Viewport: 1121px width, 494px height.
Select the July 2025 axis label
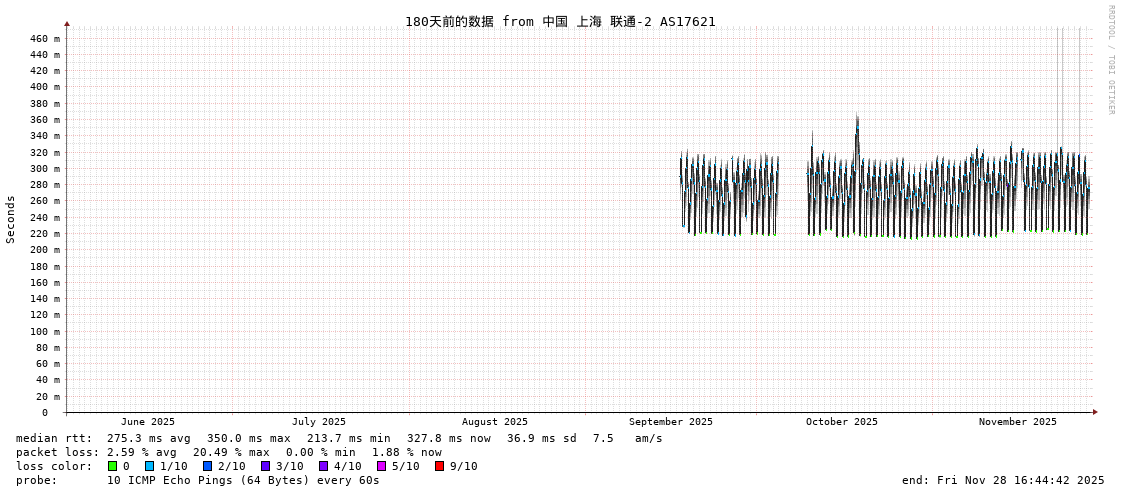319,422
